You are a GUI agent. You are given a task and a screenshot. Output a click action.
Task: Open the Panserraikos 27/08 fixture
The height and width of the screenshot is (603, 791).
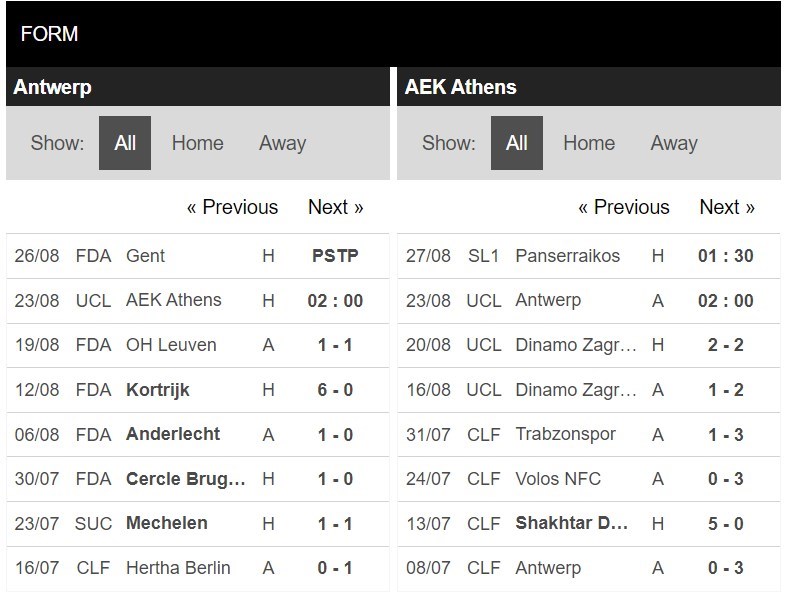pyautogui.click(x=589, y=256)
